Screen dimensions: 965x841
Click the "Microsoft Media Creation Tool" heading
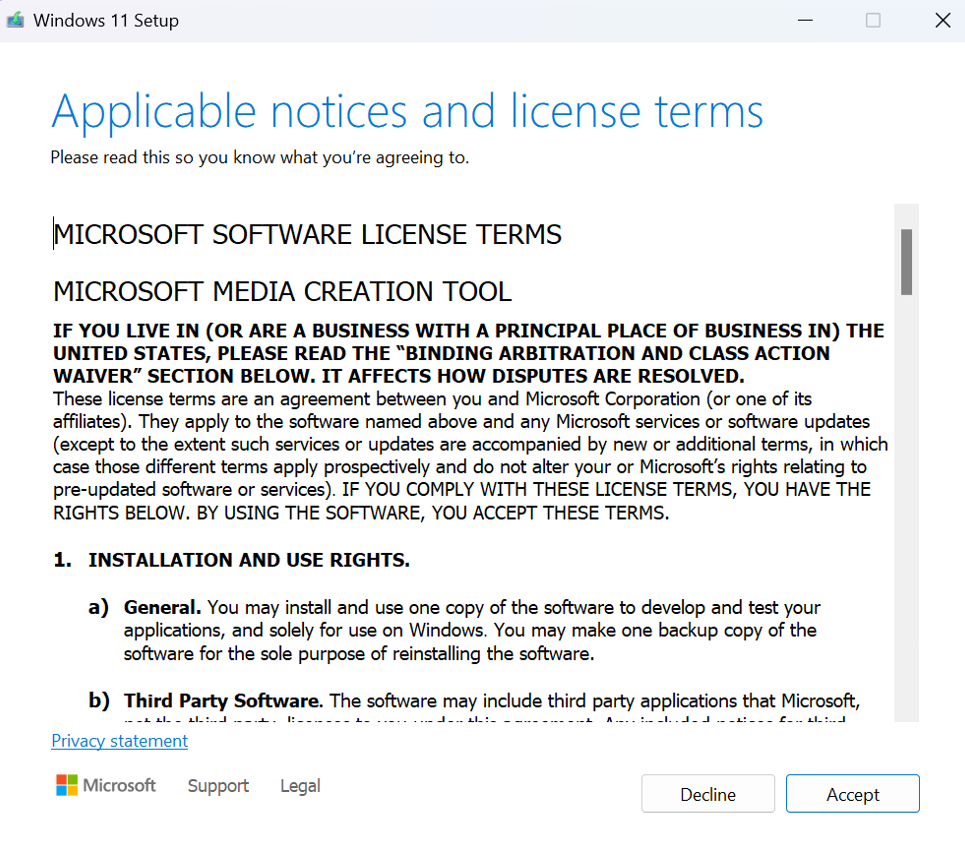pos(282,292)
